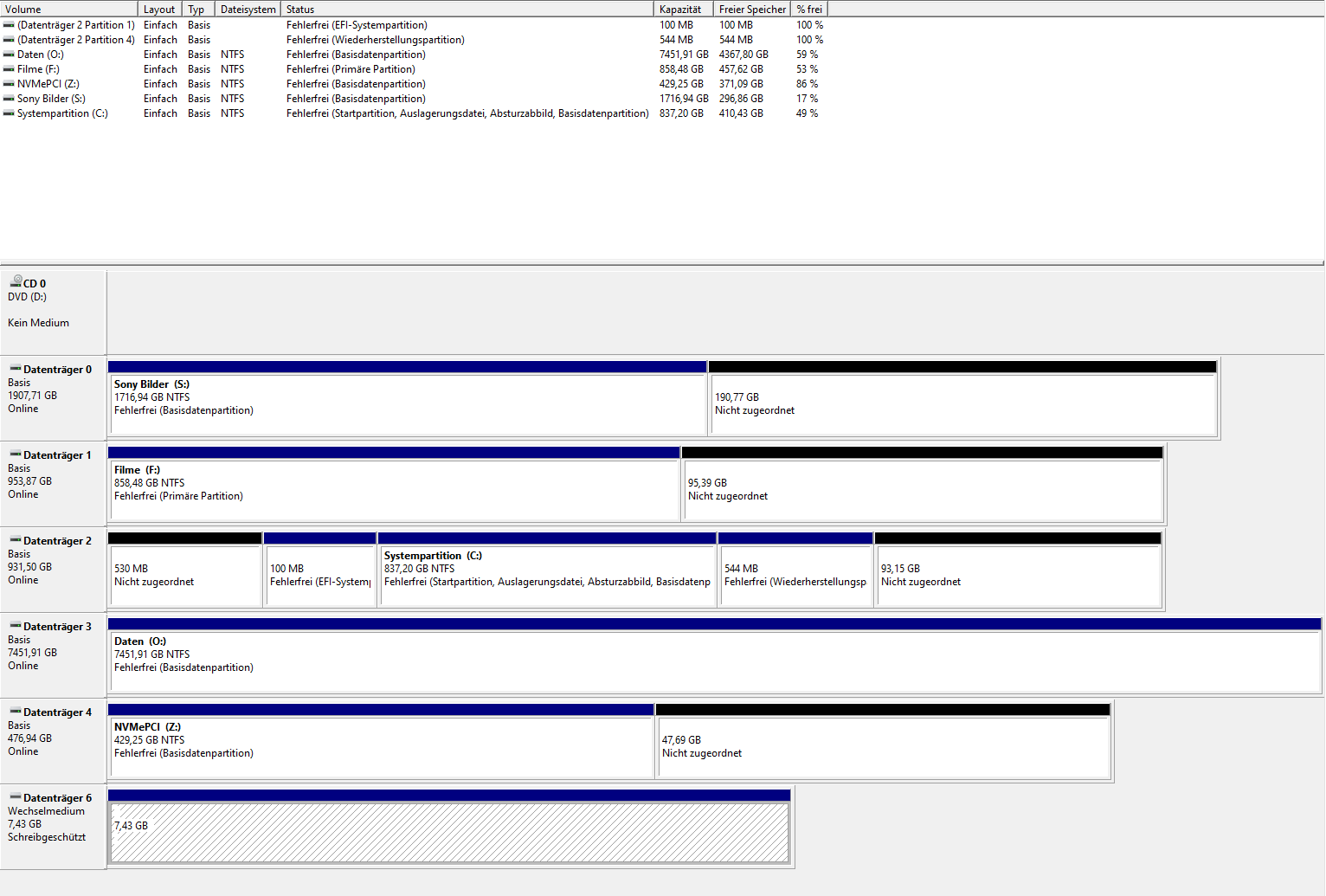Sort by the % frei column header

(x=809, y=9)
